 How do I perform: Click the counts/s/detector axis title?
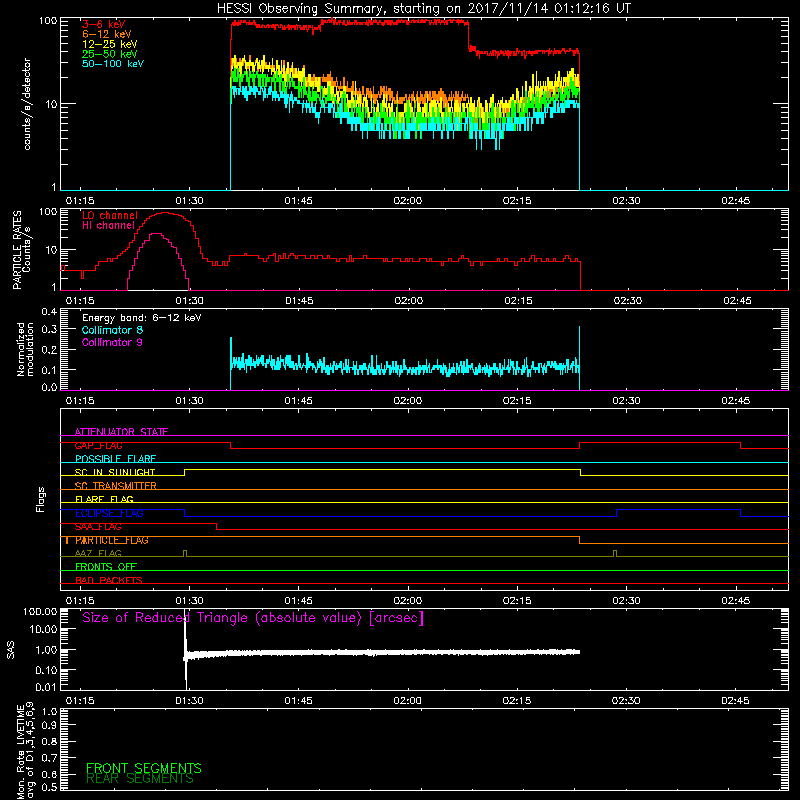point(27,104)
